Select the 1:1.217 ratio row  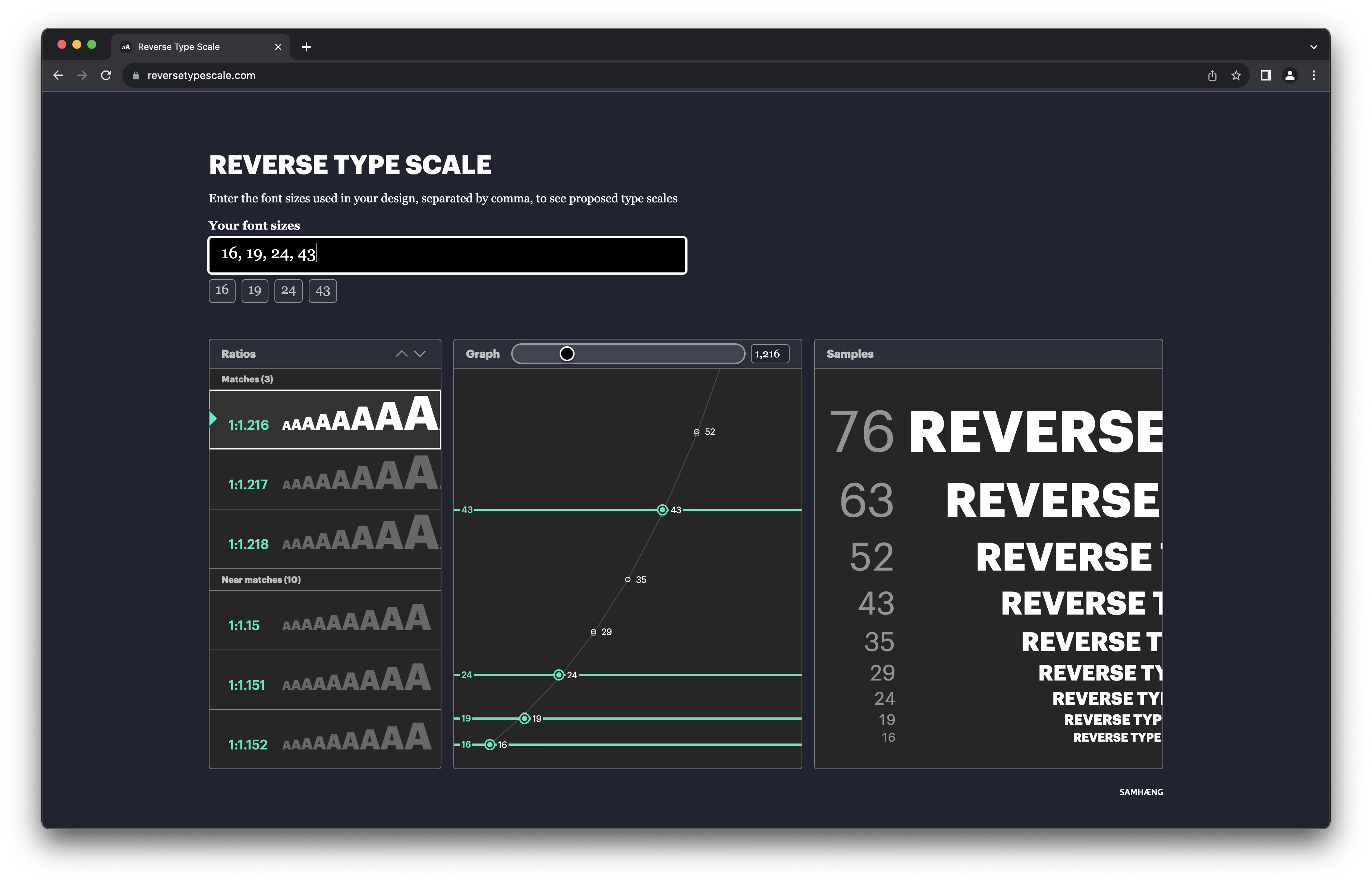325,479
